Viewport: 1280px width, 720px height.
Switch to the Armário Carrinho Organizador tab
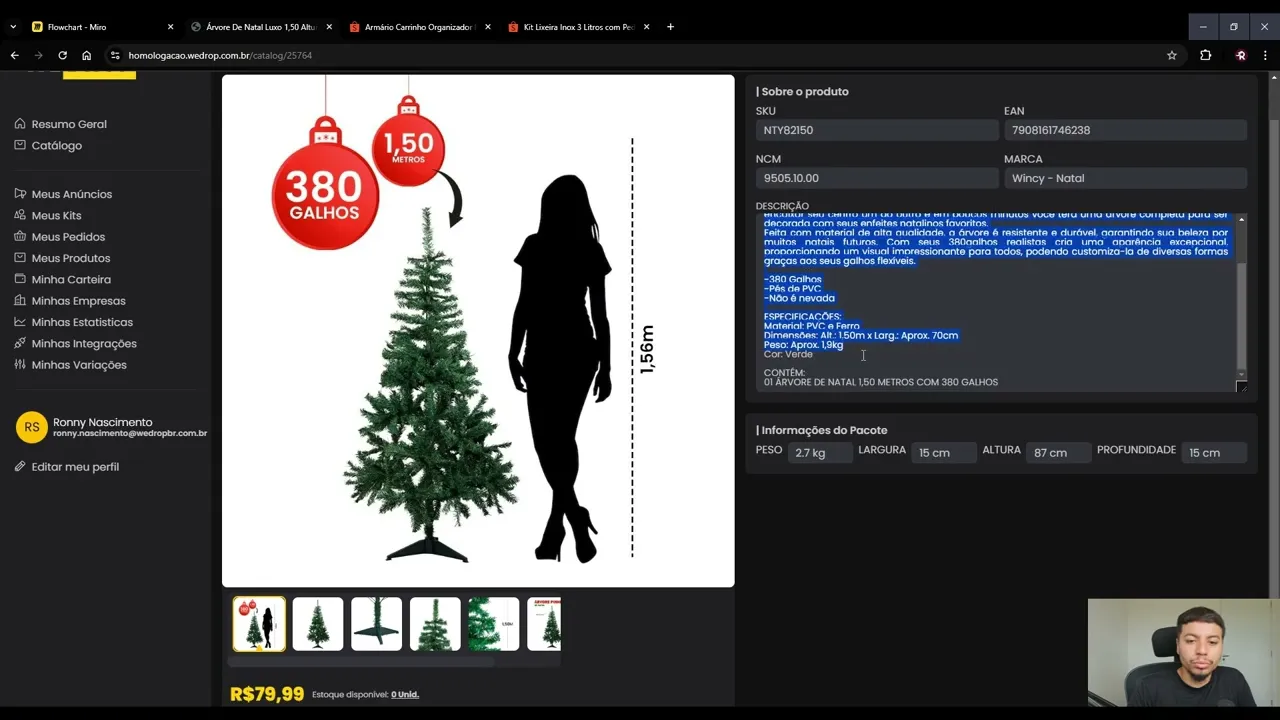[418, 27]
